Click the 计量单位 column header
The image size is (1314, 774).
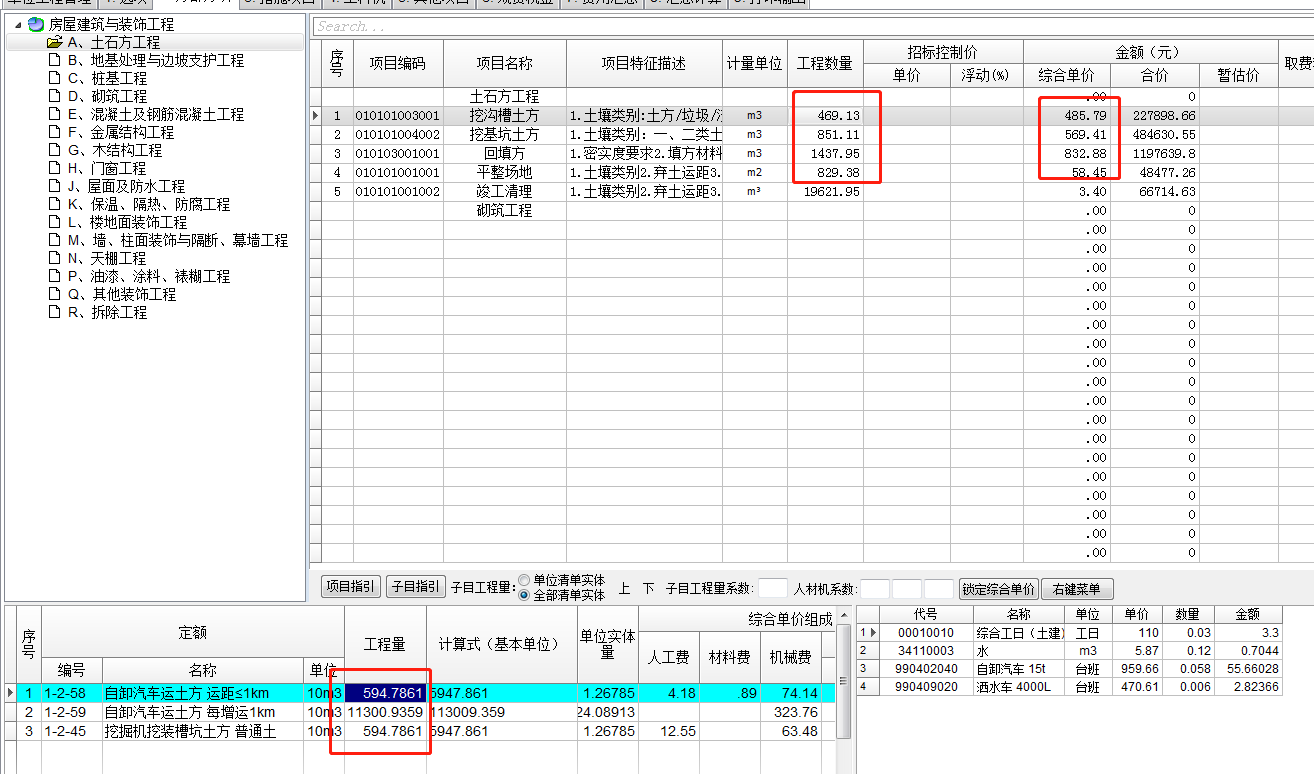click(755, 64)
